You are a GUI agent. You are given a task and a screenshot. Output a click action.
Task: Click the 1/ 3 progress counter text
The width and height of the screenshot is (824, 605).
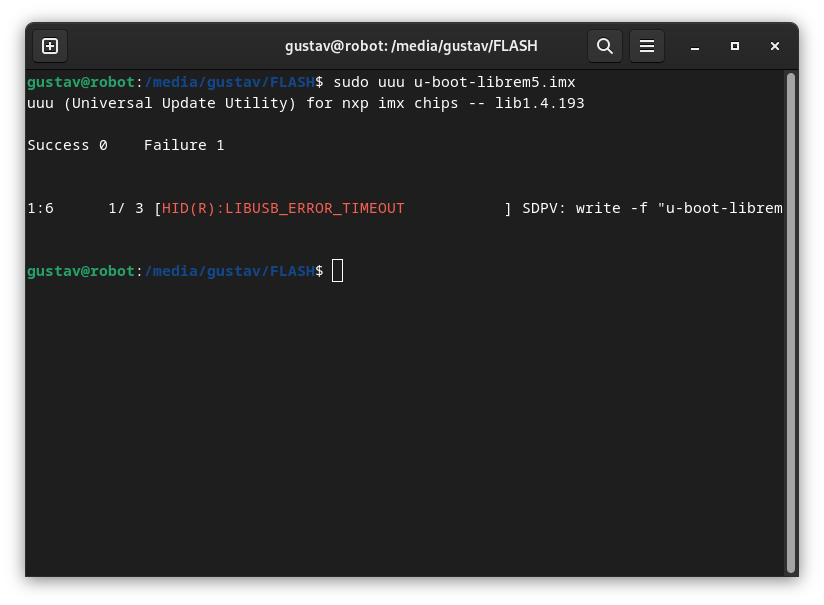(126, 209)
